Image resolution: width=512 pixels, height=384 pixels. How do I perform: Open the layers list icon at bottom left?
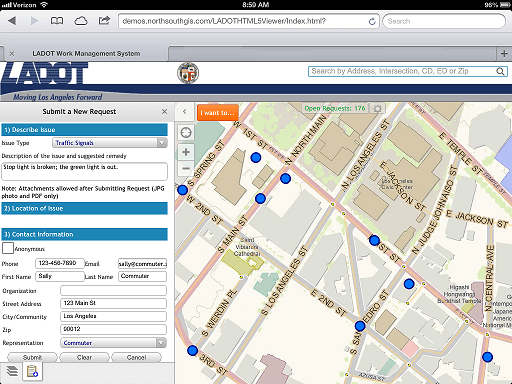[x=12, y=371]
